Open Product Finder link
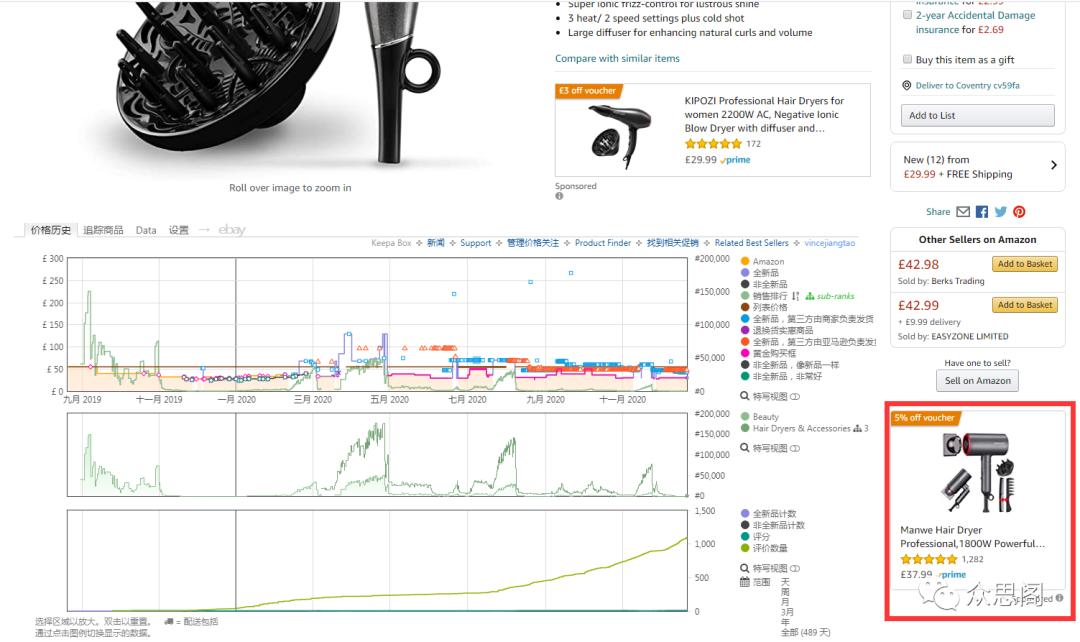 point(603,243)
